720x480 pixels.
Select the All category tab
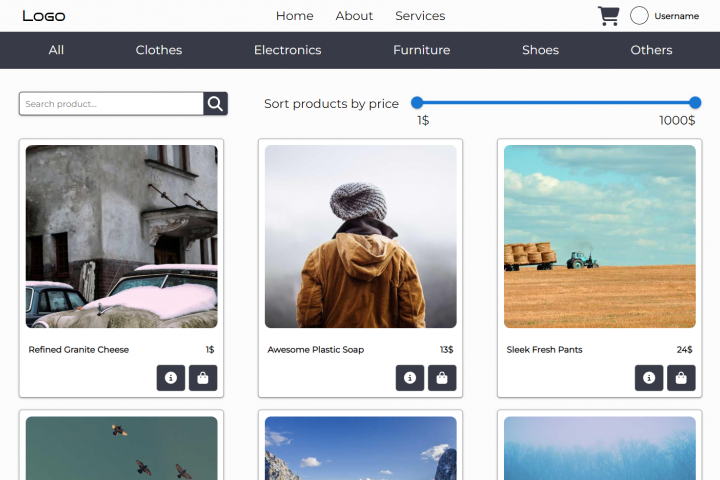click(x=56, y=50)
